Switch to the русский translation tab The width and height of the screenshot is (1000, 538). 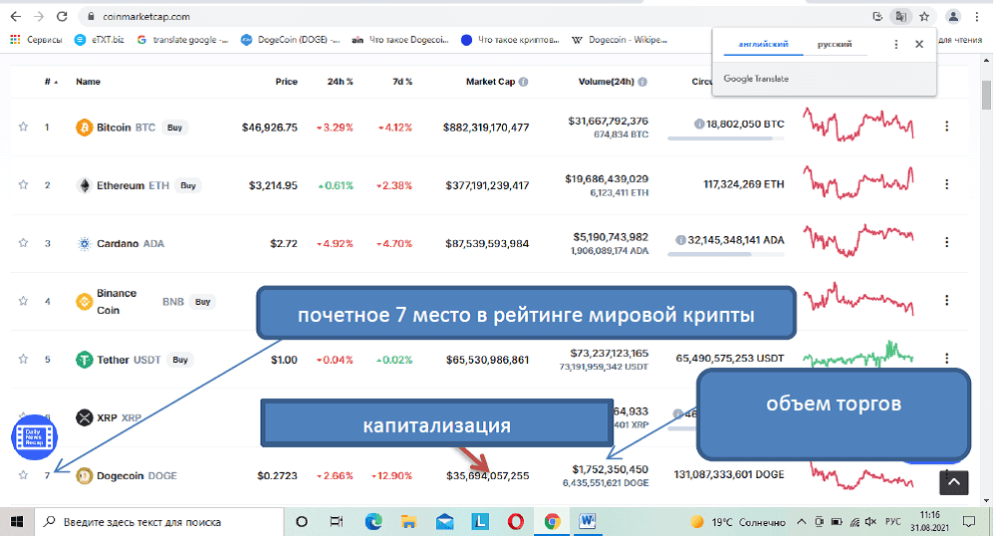[835, 45]
